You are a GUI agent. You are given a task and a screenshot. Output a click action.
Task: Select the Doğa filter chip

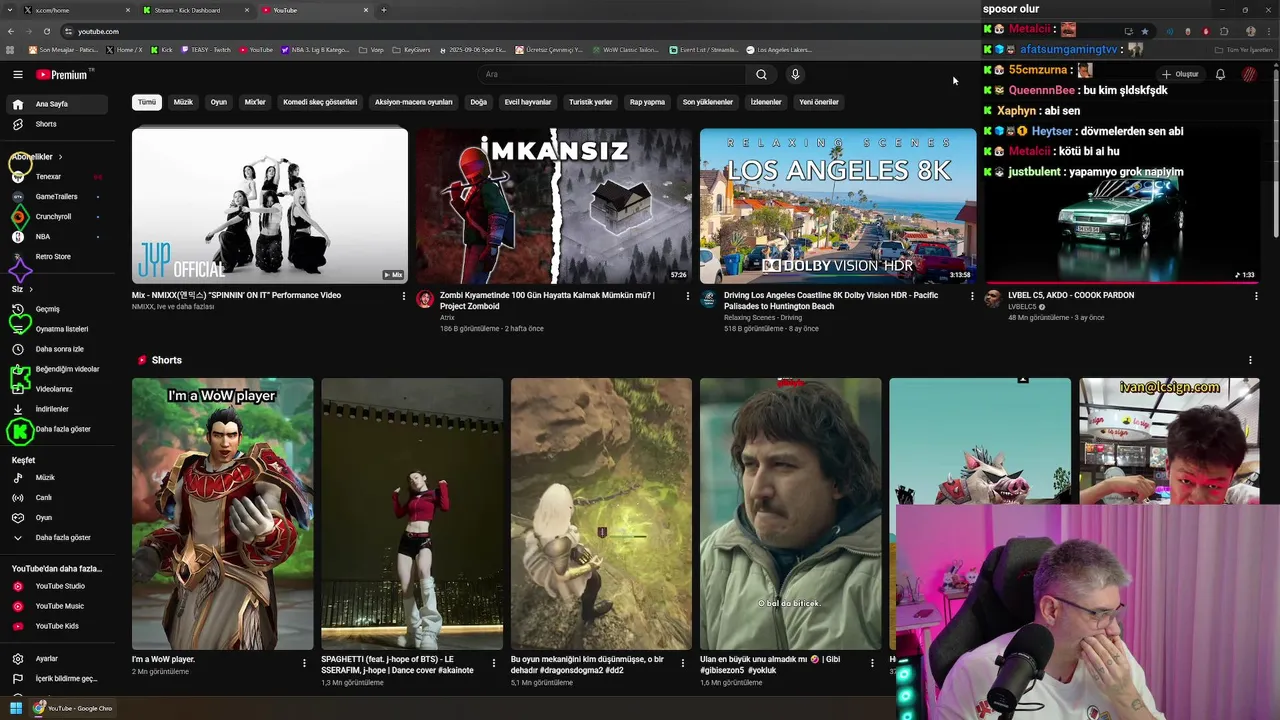[x=479, y=102]
